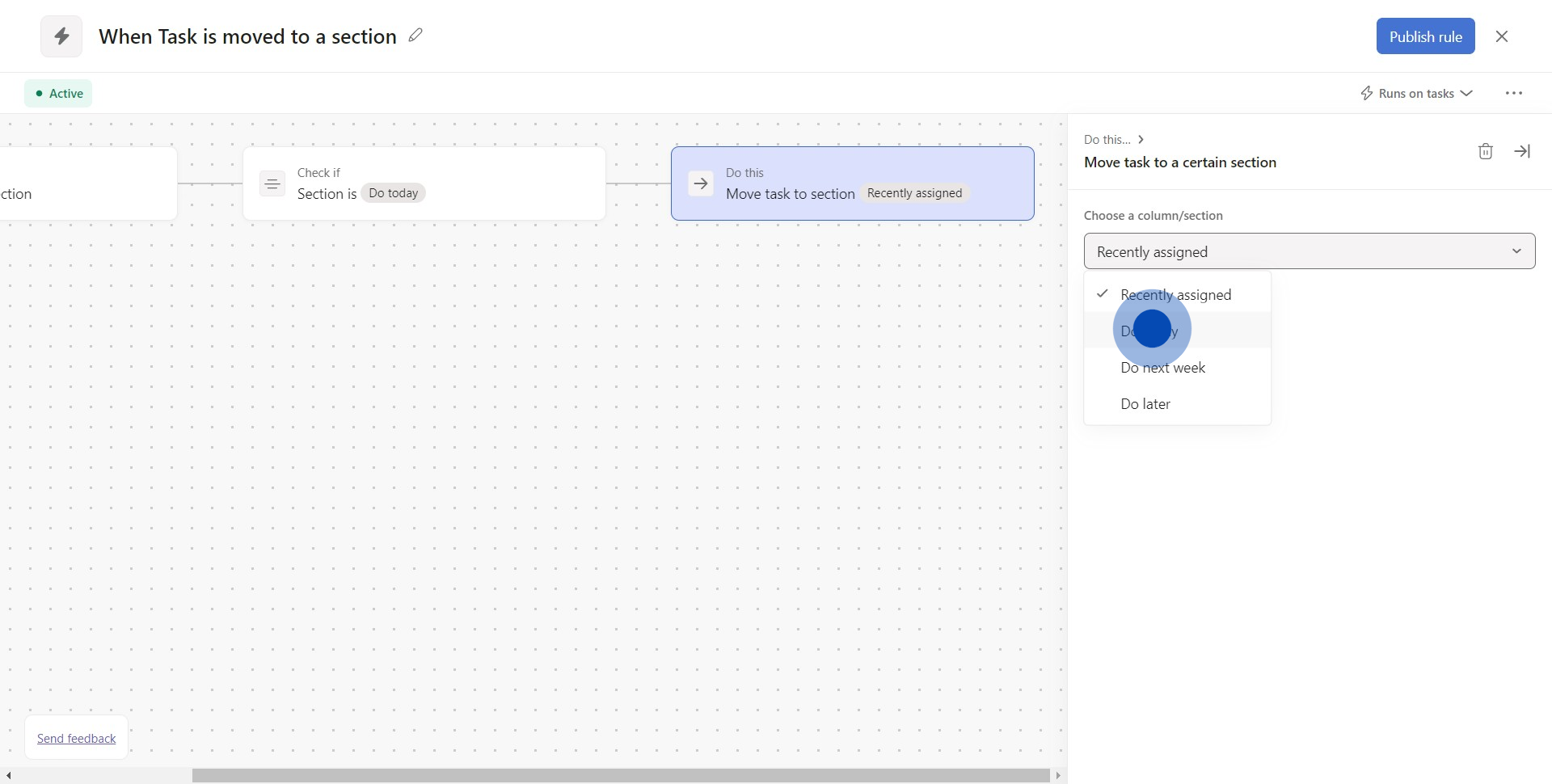Image resolution: width=1552 pixels, height=784 pixels.
Task: Open the Runs on tasks dropdown
Action: pos(1416,94)
